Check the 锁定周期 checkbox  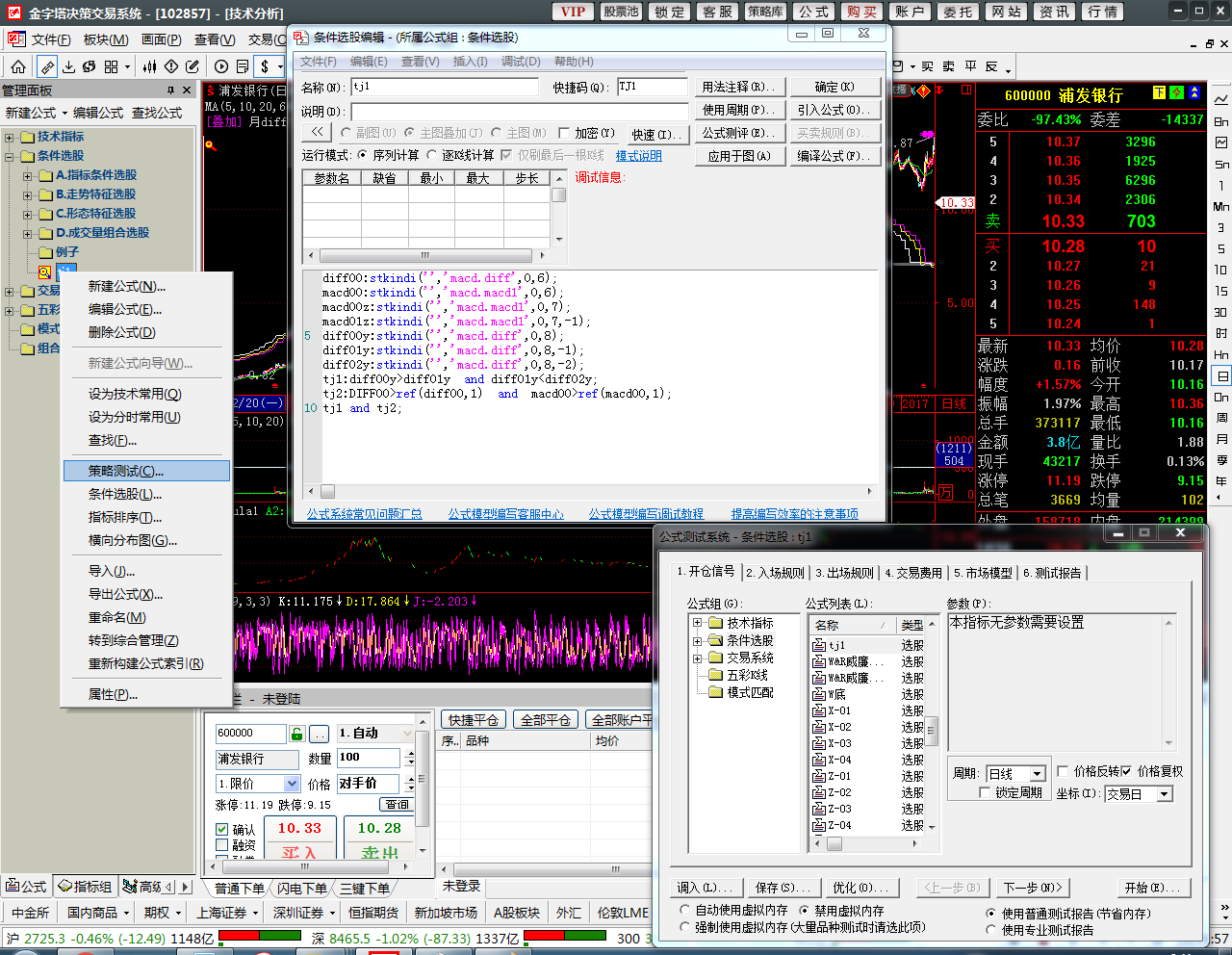pyautogui.click(x=985, y=792)
